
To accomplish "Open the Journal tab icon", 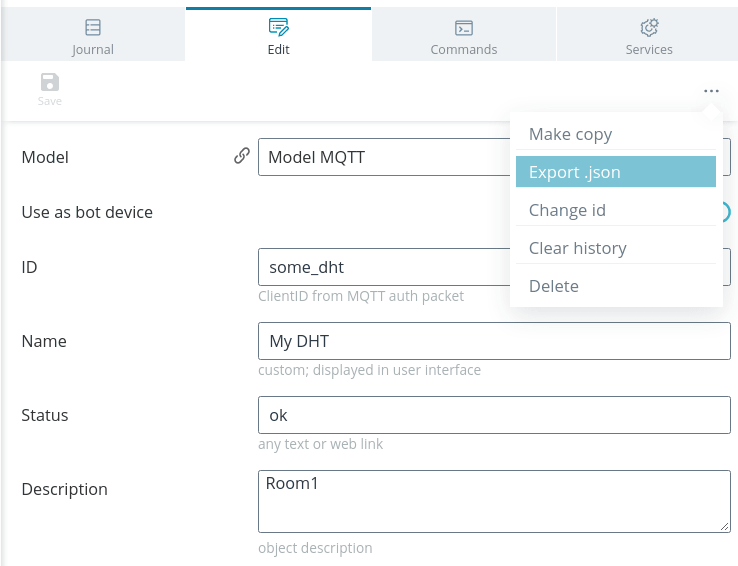I will point(93,27).
